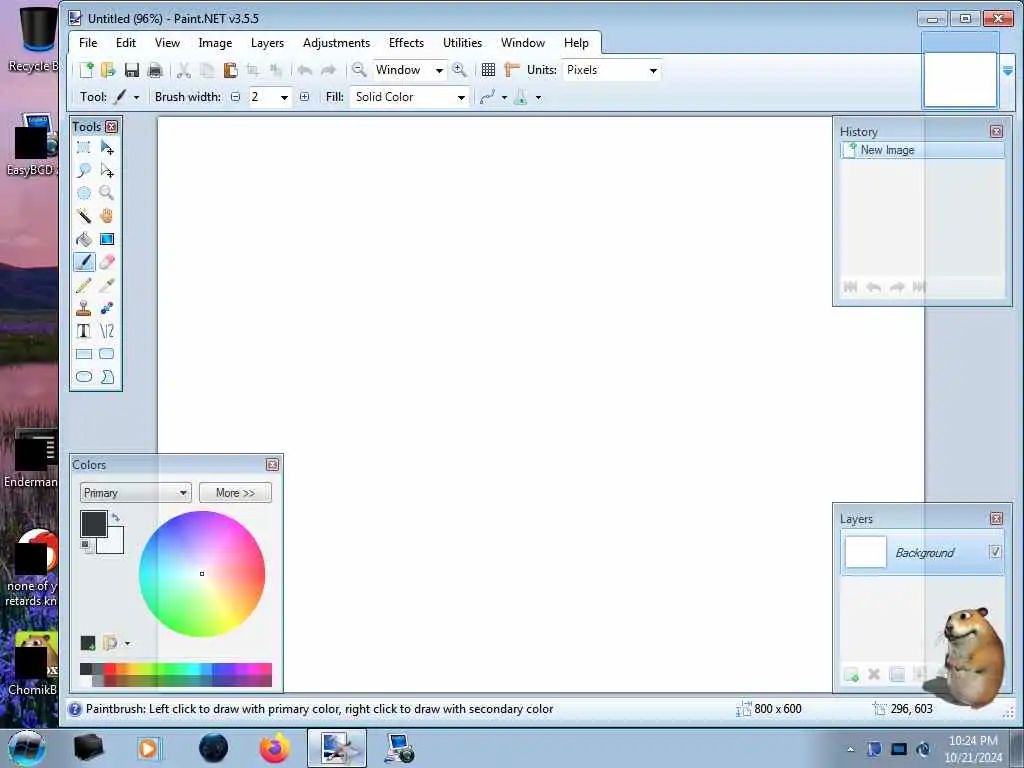1024x768 pixels.
Task: Open the Adjustments menu
Action: coord(336,42)
